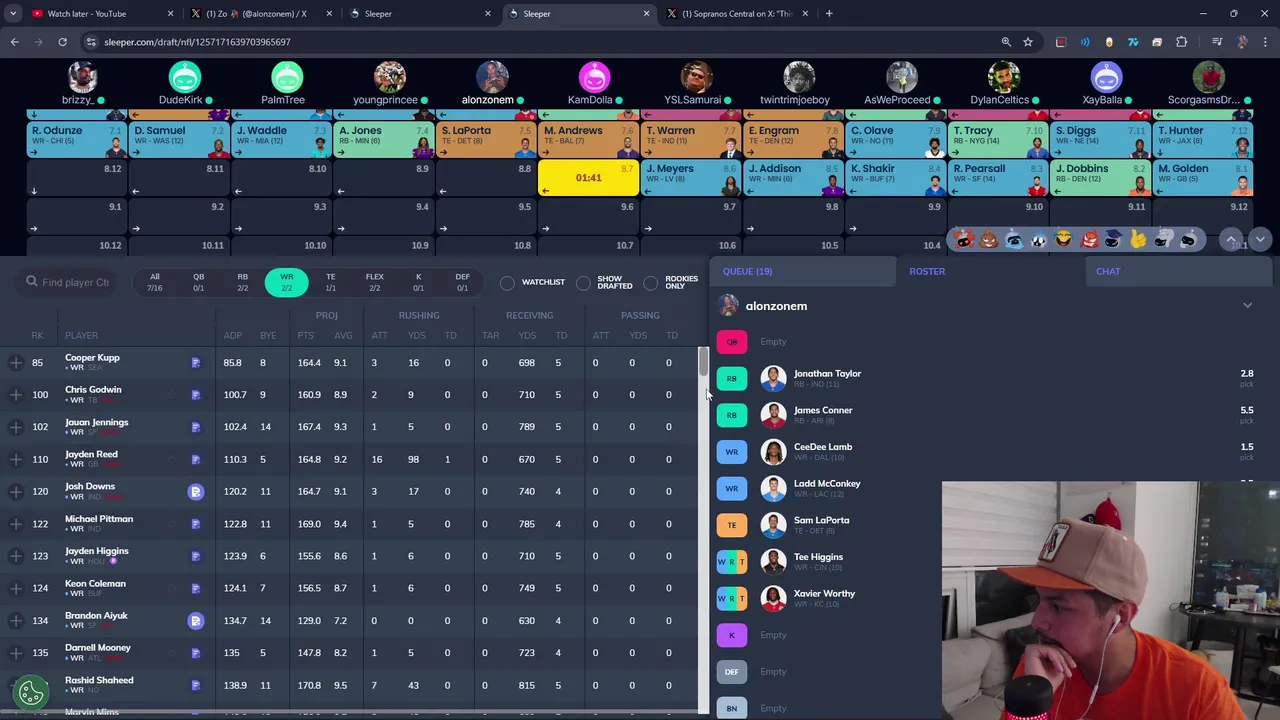Open the S. LaPorta draft pick card
The image size is (1280, 720).
pyautogui.click(x=485, y=140)
